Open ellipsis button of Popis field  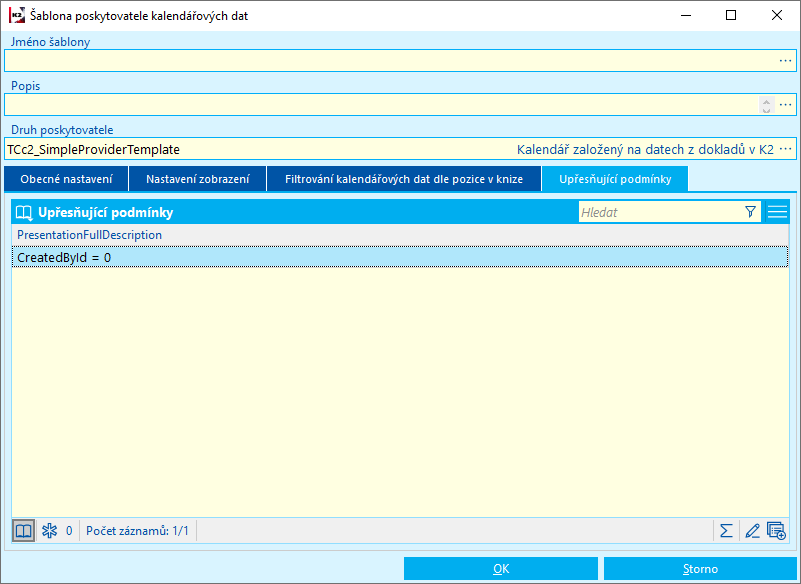click(x=785, y=105)
